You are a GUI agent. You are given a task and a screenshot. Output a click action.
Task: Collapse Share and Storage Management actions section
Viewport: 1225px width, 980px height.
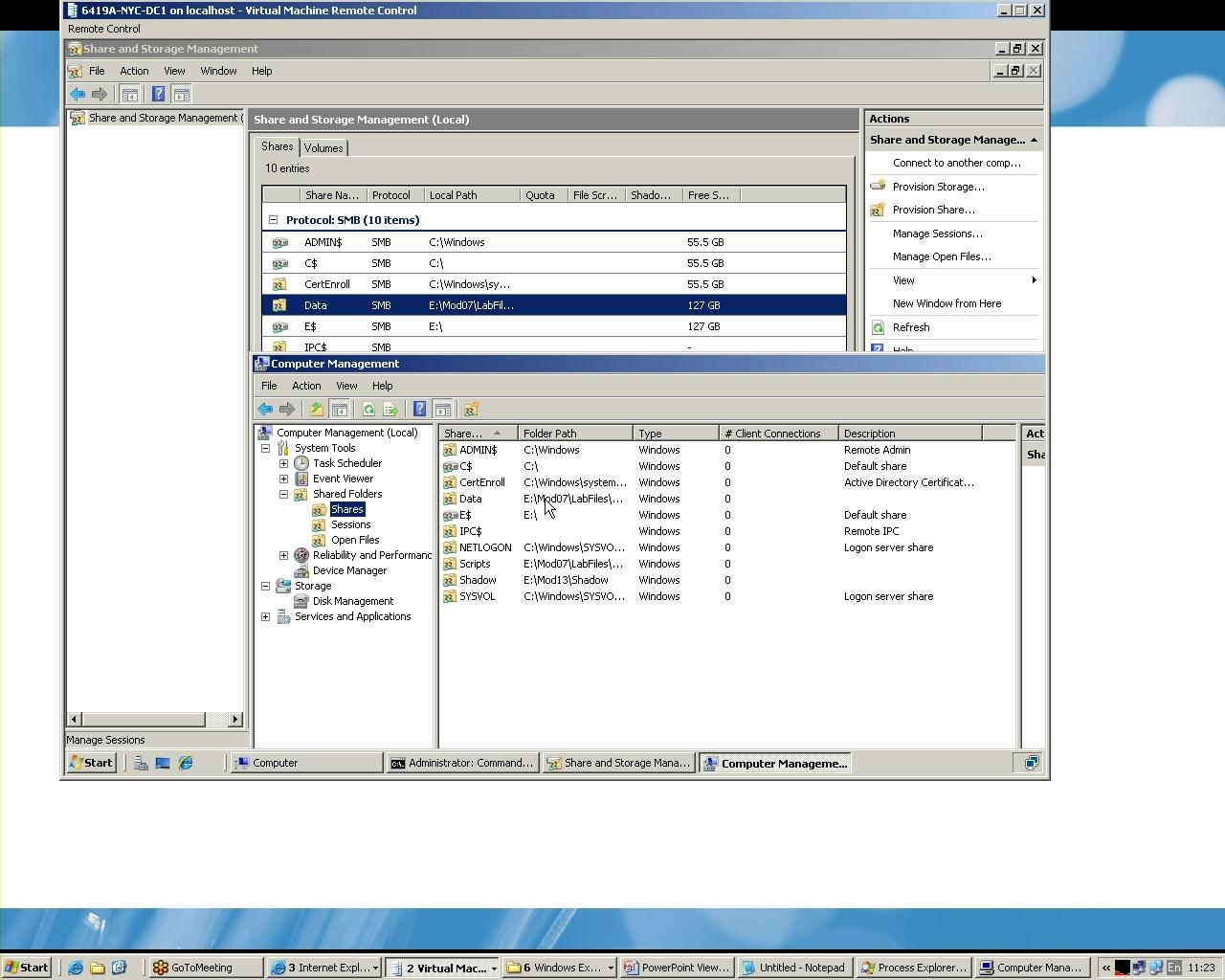1034,140
